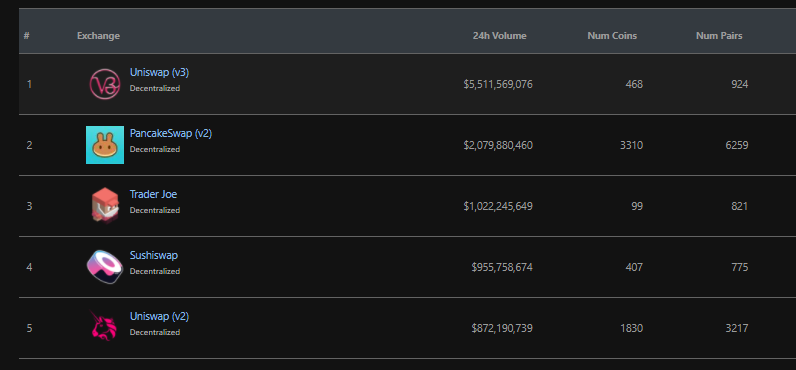Click rank number 1 in Uniswap (v3) row

pyautogui.click(x=29, y=84)
